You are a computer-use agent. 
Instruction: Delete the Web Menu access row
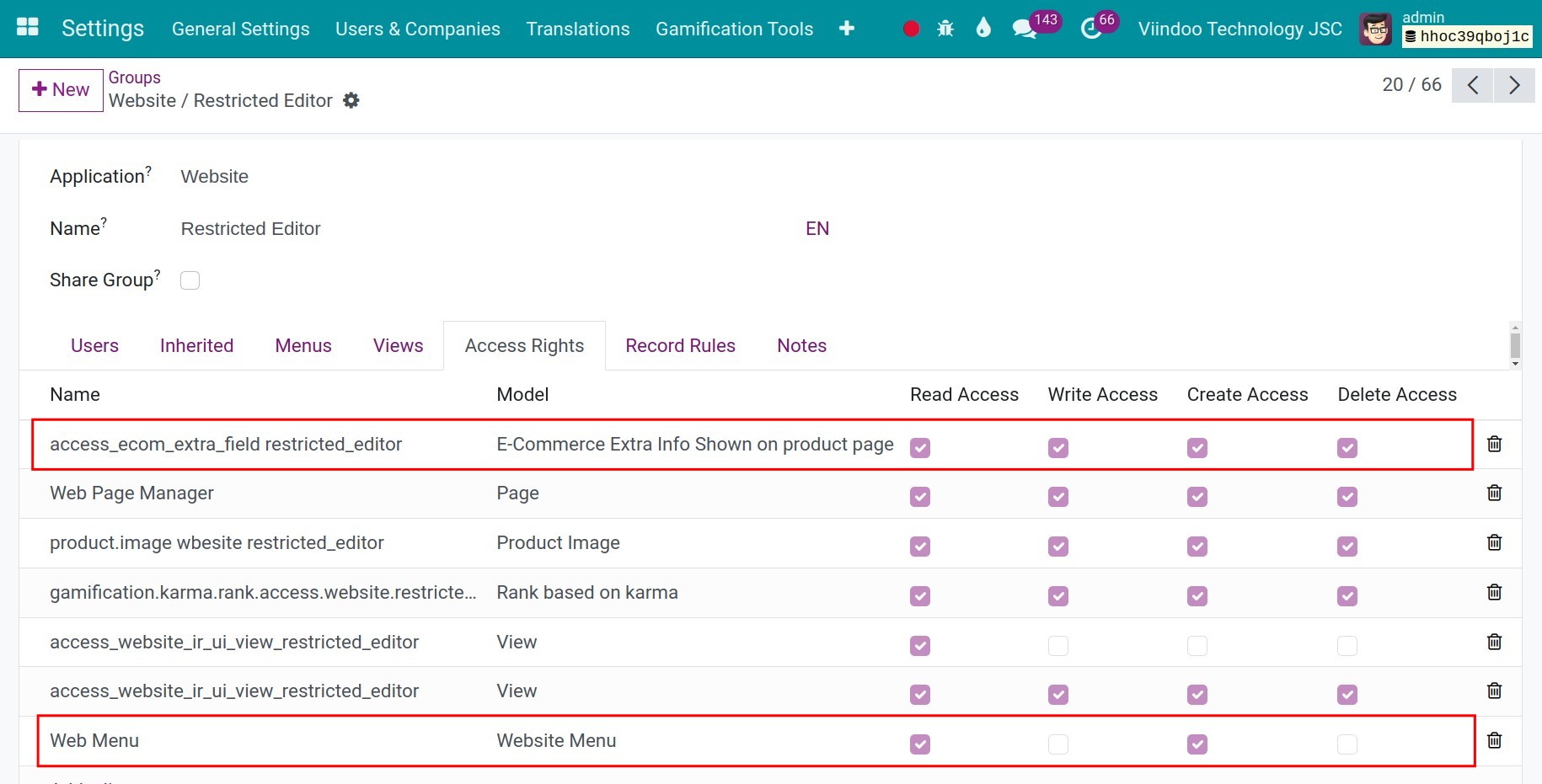coord(1494,740)
